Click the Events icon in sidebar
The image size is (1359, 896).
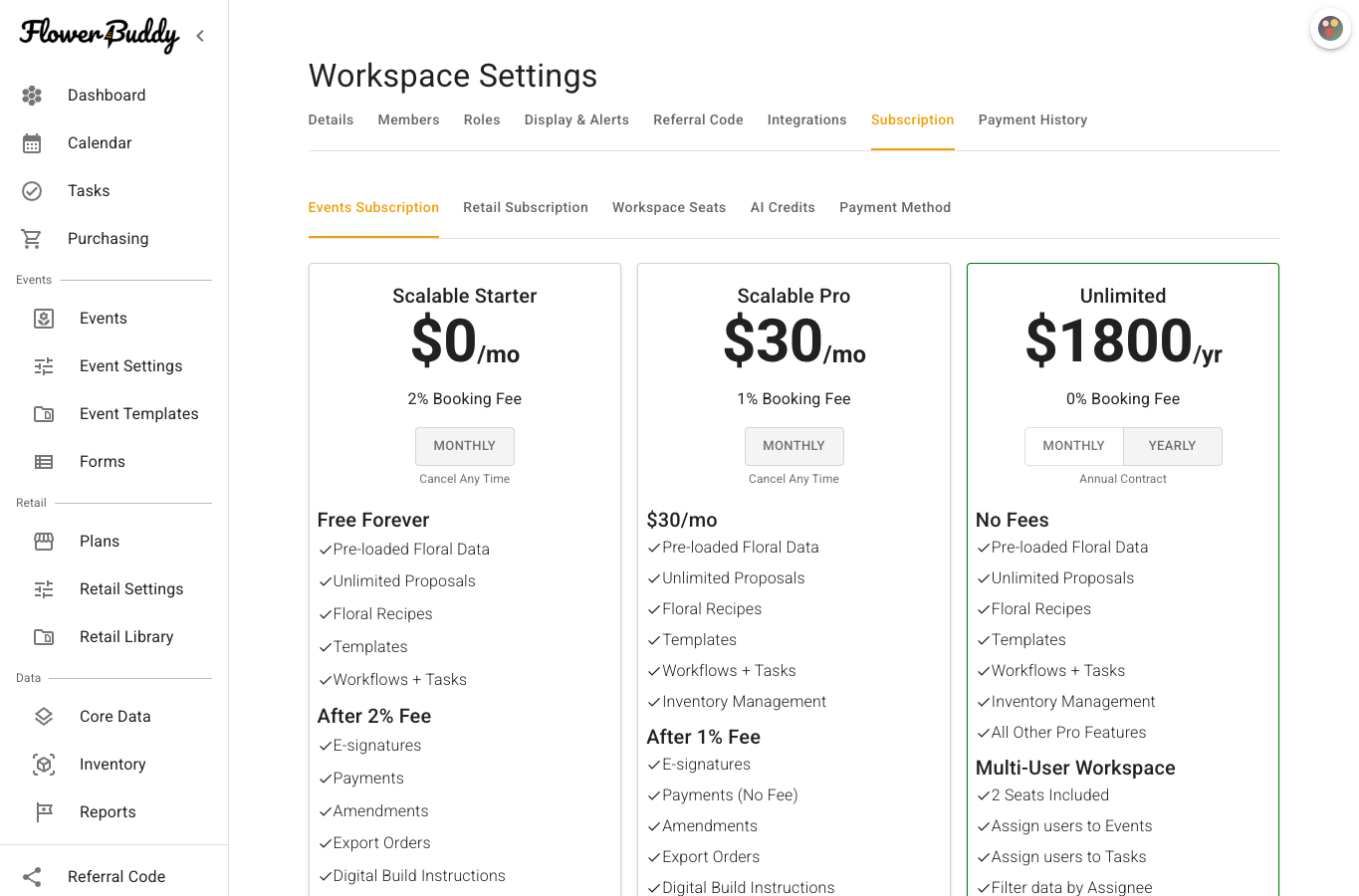[44, 319]
